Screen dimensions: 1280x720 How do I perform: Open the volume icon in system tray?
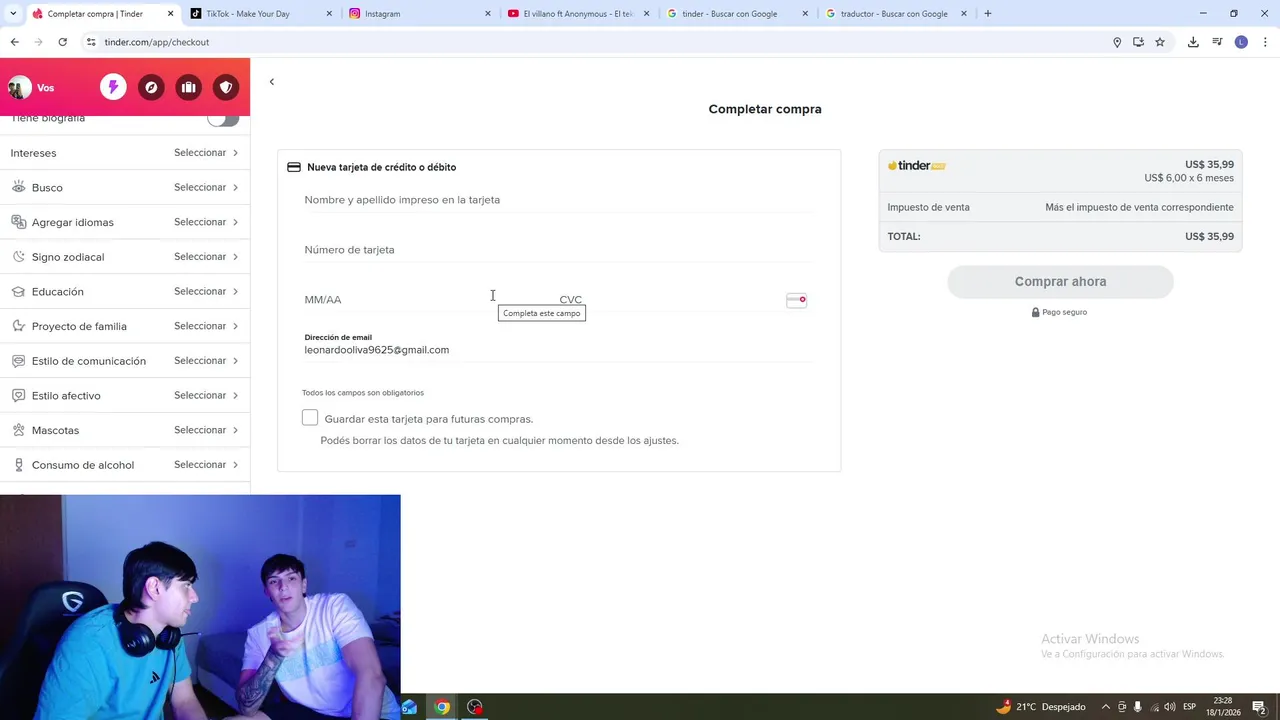(x=1169, y=707)
